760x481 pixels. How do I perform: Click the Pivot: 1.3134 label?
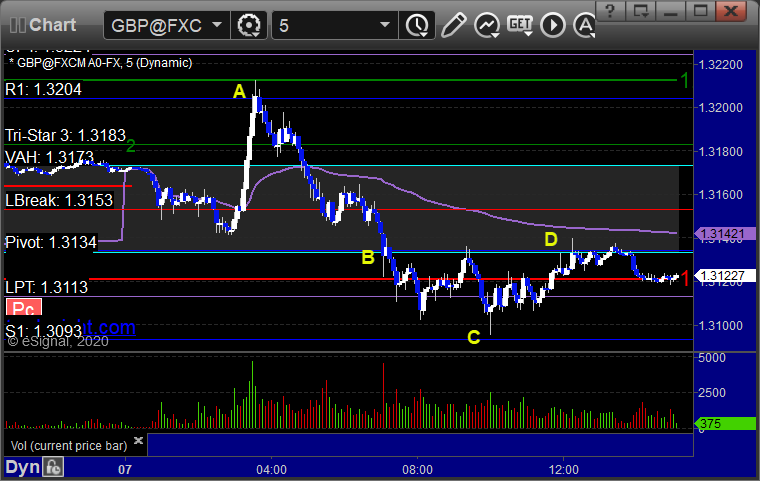point(51,242)
